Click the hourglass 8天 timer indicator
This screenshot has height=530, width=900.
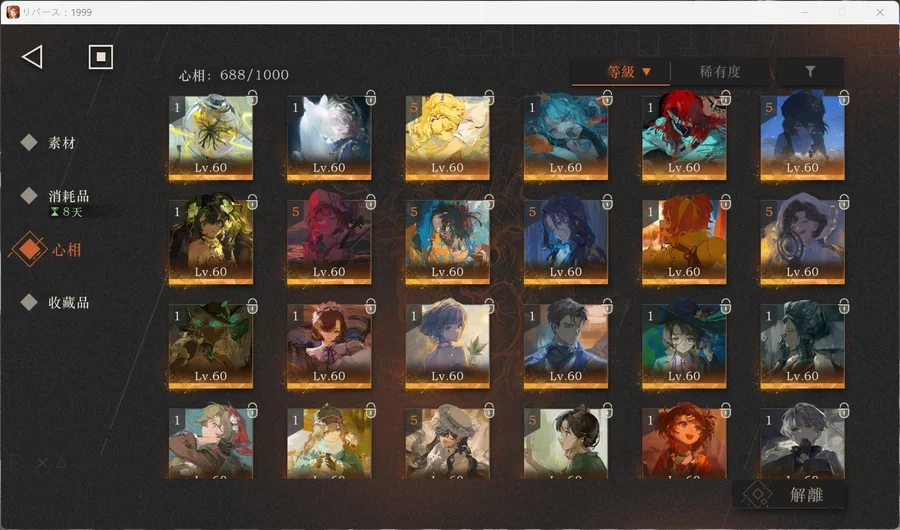(66, 212)
